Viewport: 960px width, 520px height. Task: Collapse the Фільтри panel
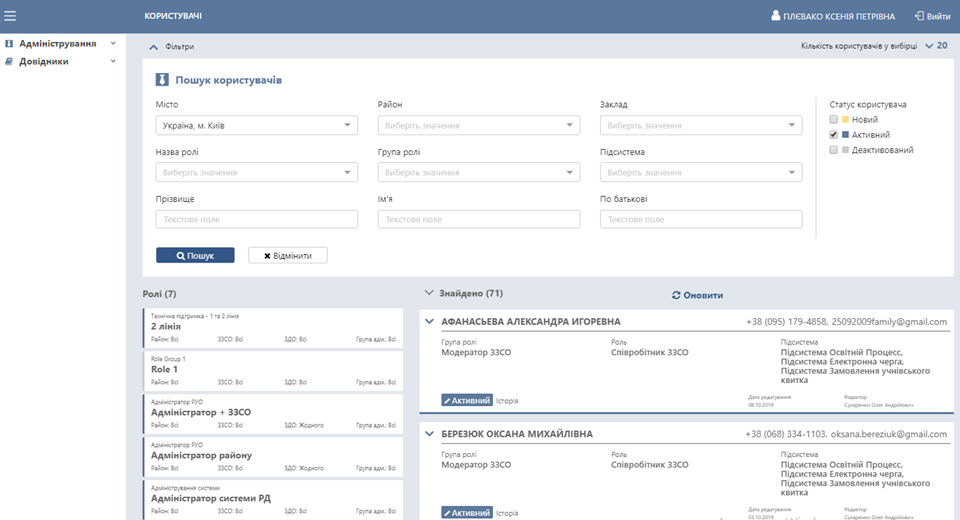[153, 47]
